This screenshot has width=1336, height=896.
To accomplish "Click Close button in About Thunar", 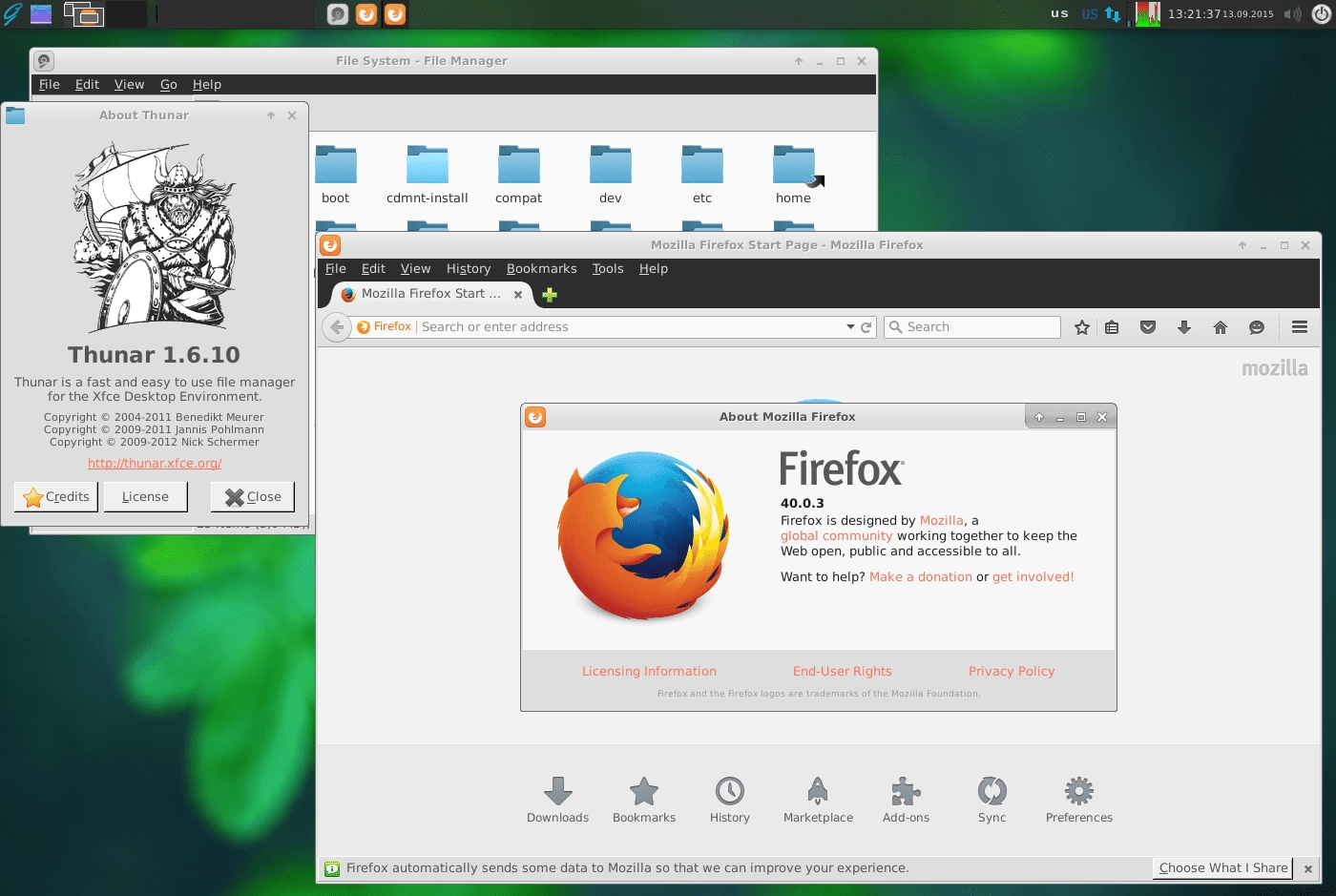I will point(253,497).
